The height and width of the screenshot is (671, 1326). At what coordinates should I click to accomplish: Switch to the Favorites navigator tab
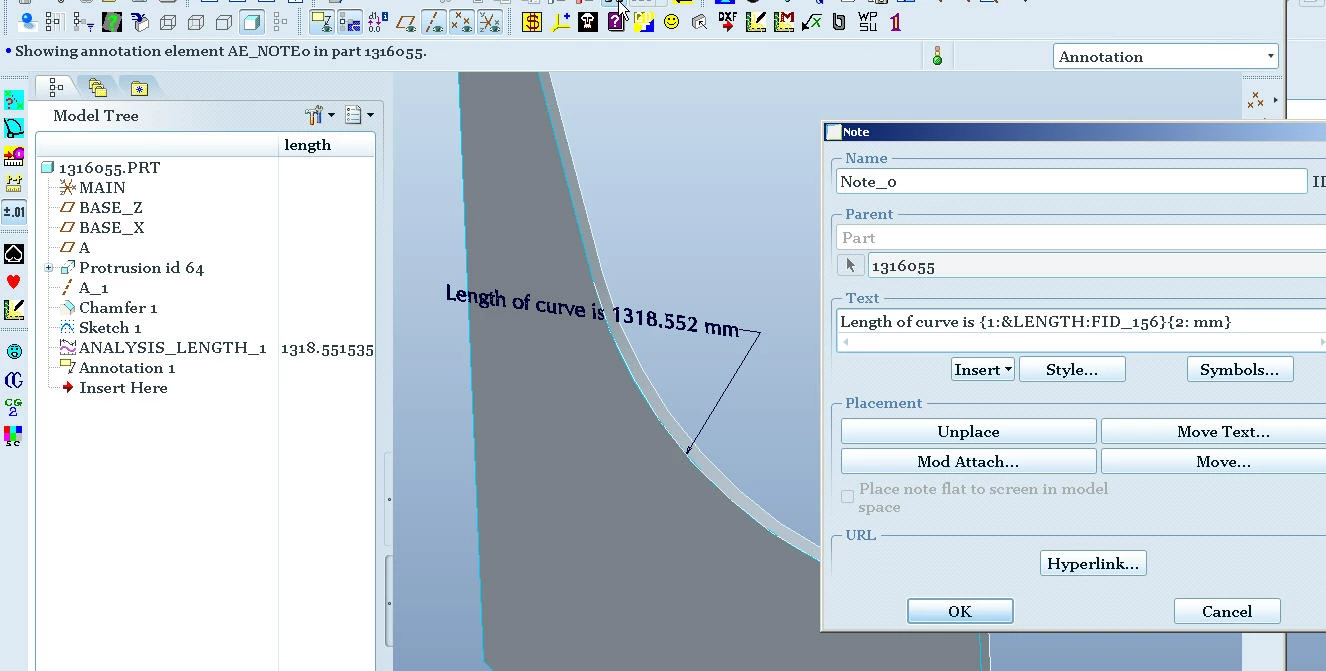coord(138,89)
